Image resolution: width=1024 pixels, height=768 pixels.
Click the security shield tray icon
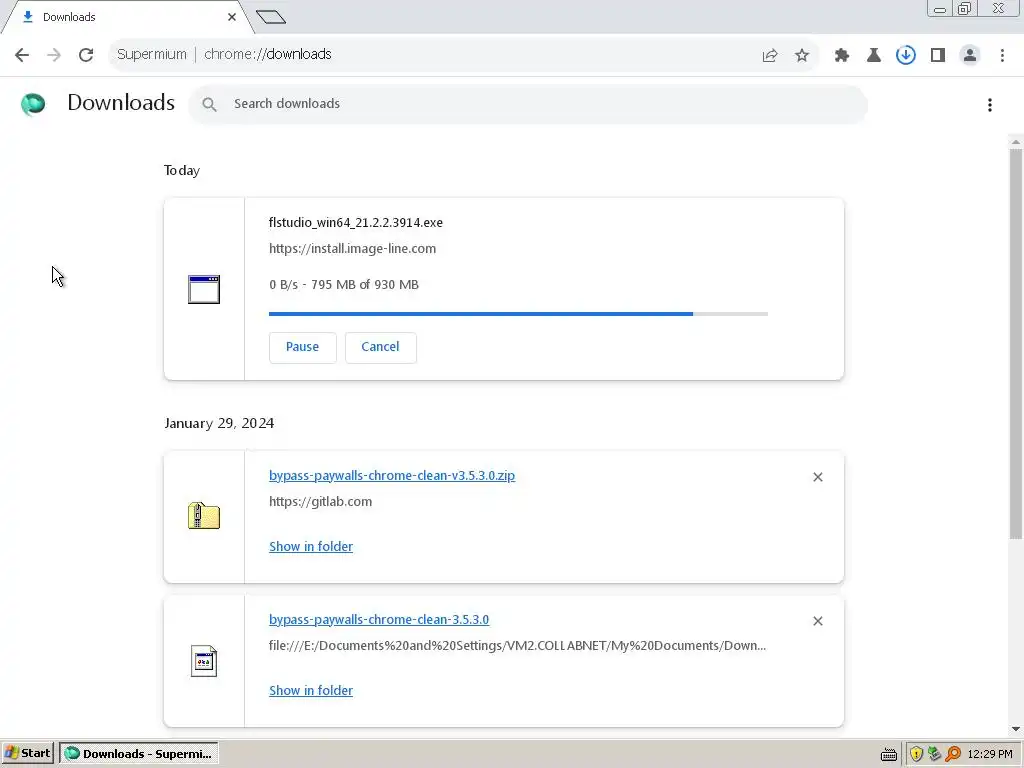(x=916, y=754)
